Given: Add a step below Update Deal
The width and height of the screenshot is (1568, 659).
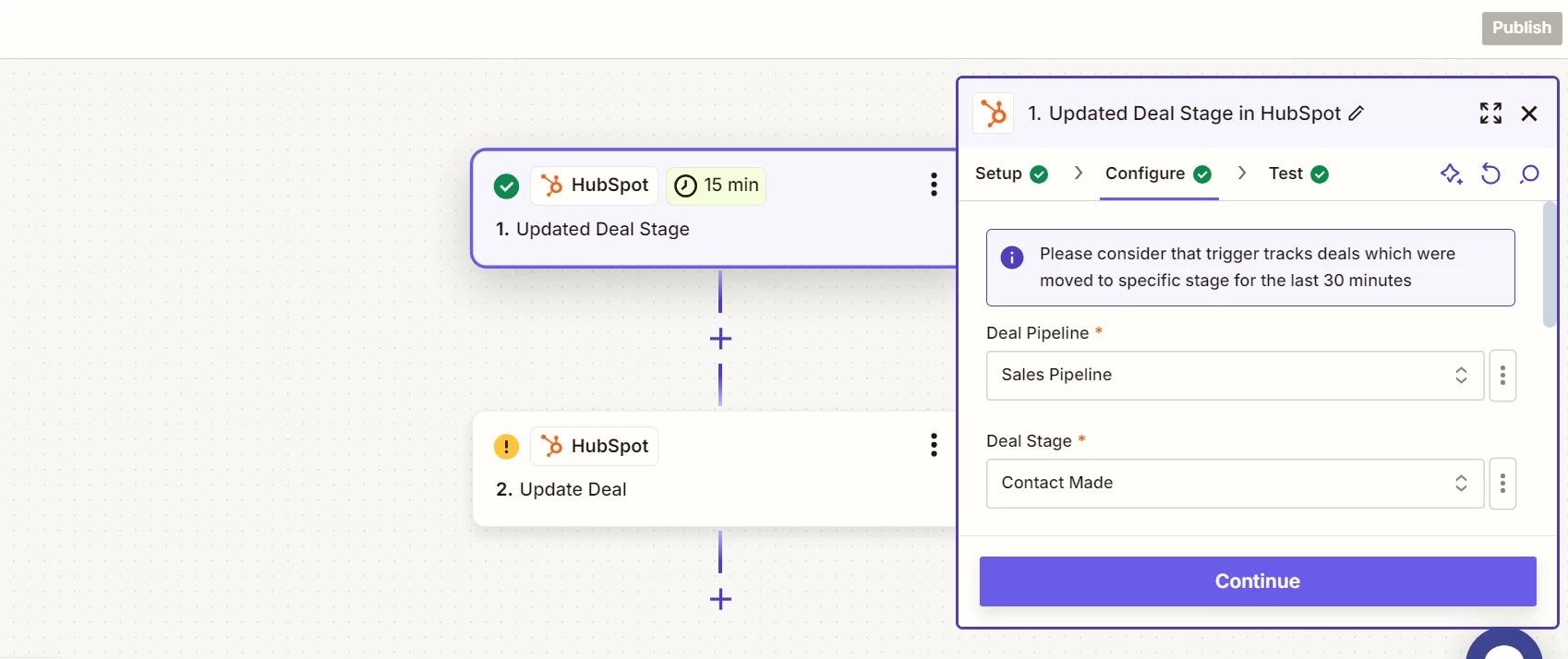Looking at the screenshot, I should pyautogui.click(x=720, y=600).
